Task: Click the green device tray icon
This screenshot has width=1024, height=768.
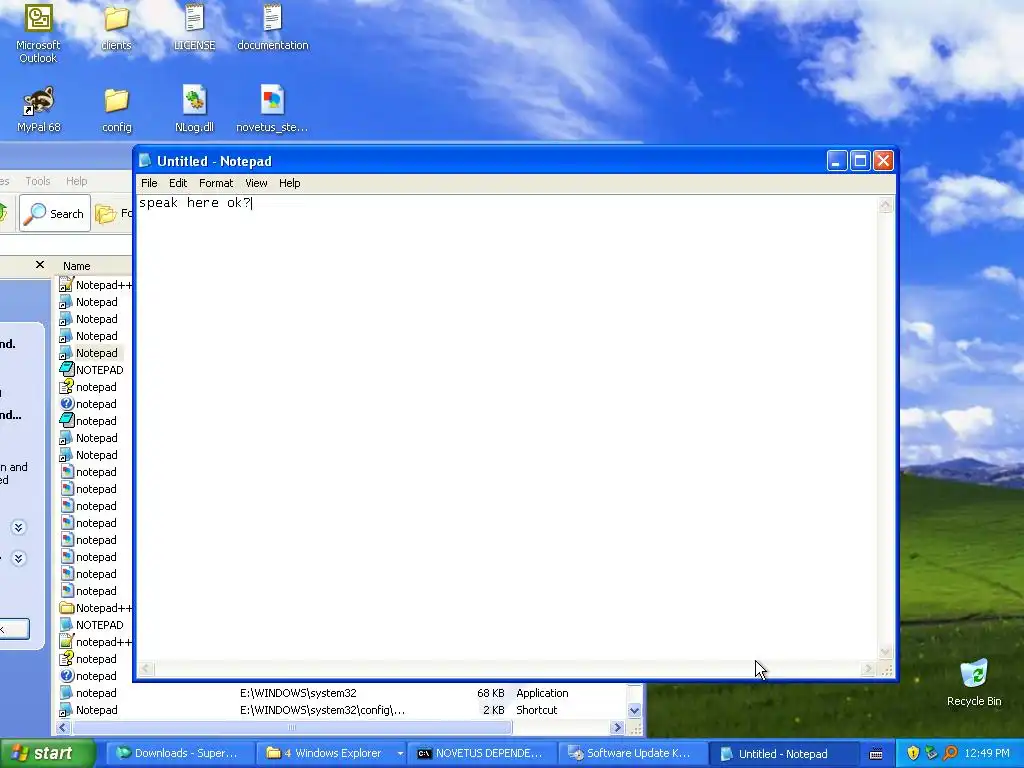Action: 931,753
